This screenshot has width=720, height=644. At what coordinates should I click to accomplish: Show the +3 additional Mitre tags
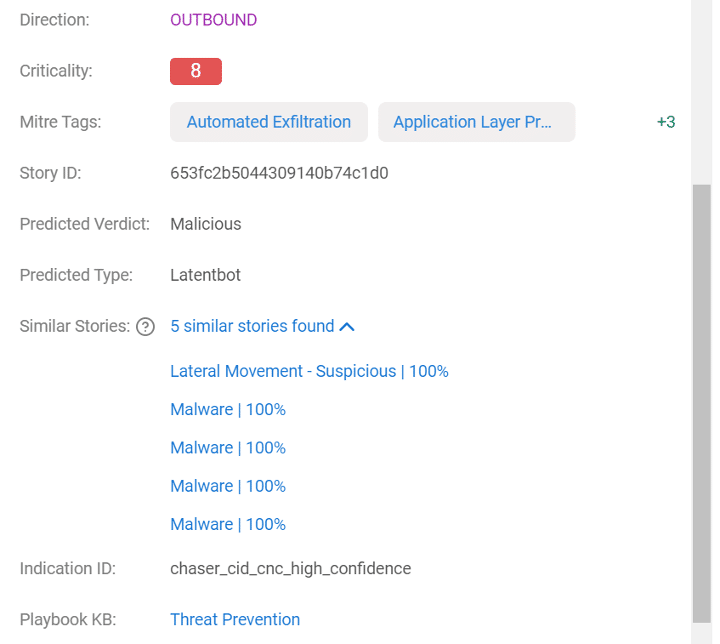tap(666, 122)
